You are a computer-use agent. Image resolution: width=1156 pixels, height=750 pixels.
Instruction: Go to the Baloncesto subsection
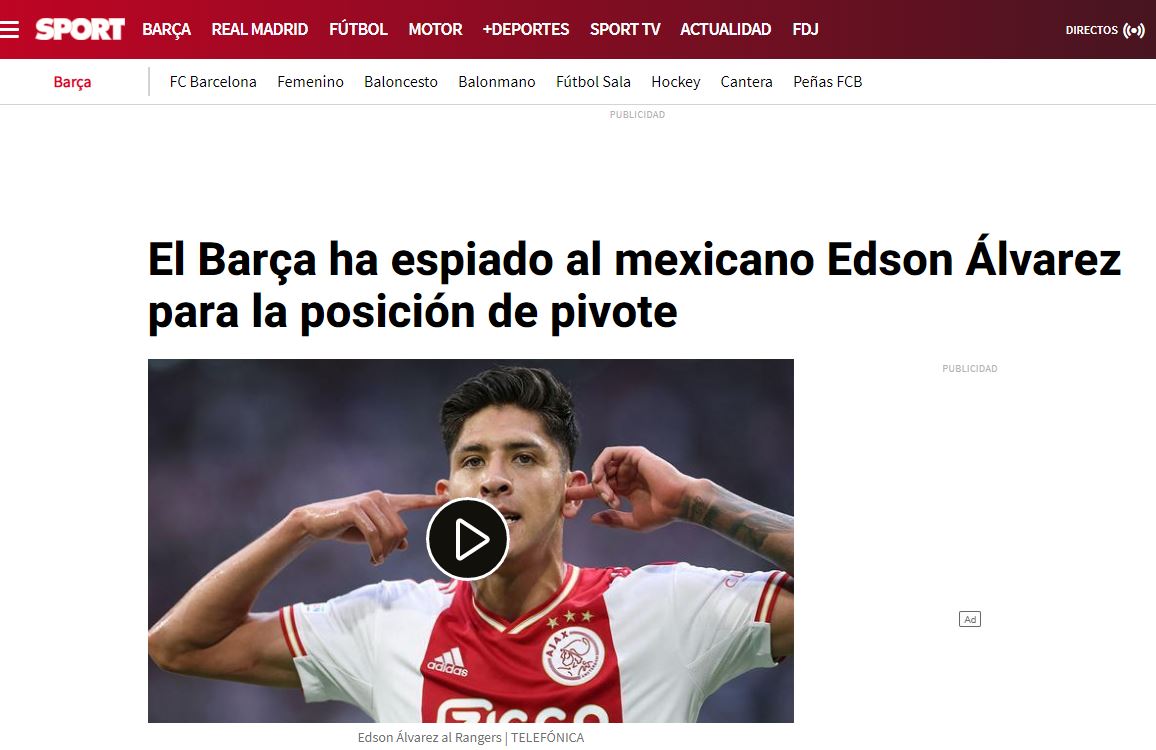point(401,82)
